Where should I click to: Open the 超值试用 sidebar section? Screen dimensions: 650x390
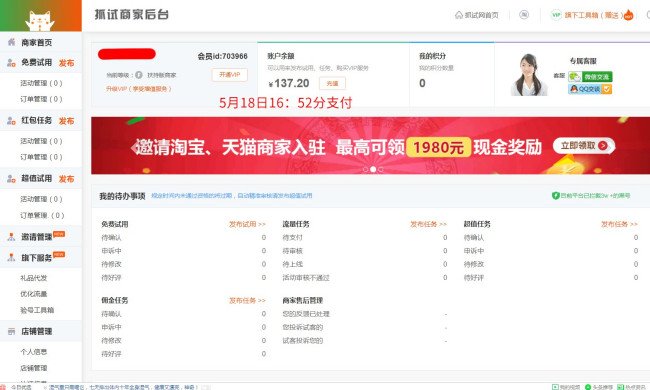36,179
